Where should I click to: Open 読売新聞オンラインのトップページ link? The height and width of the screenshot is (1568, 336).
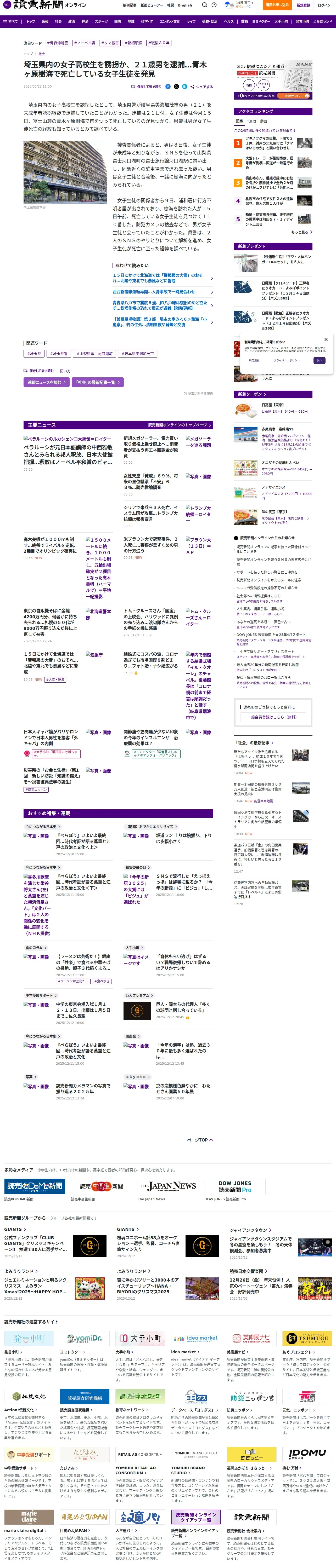coord(179,425)
